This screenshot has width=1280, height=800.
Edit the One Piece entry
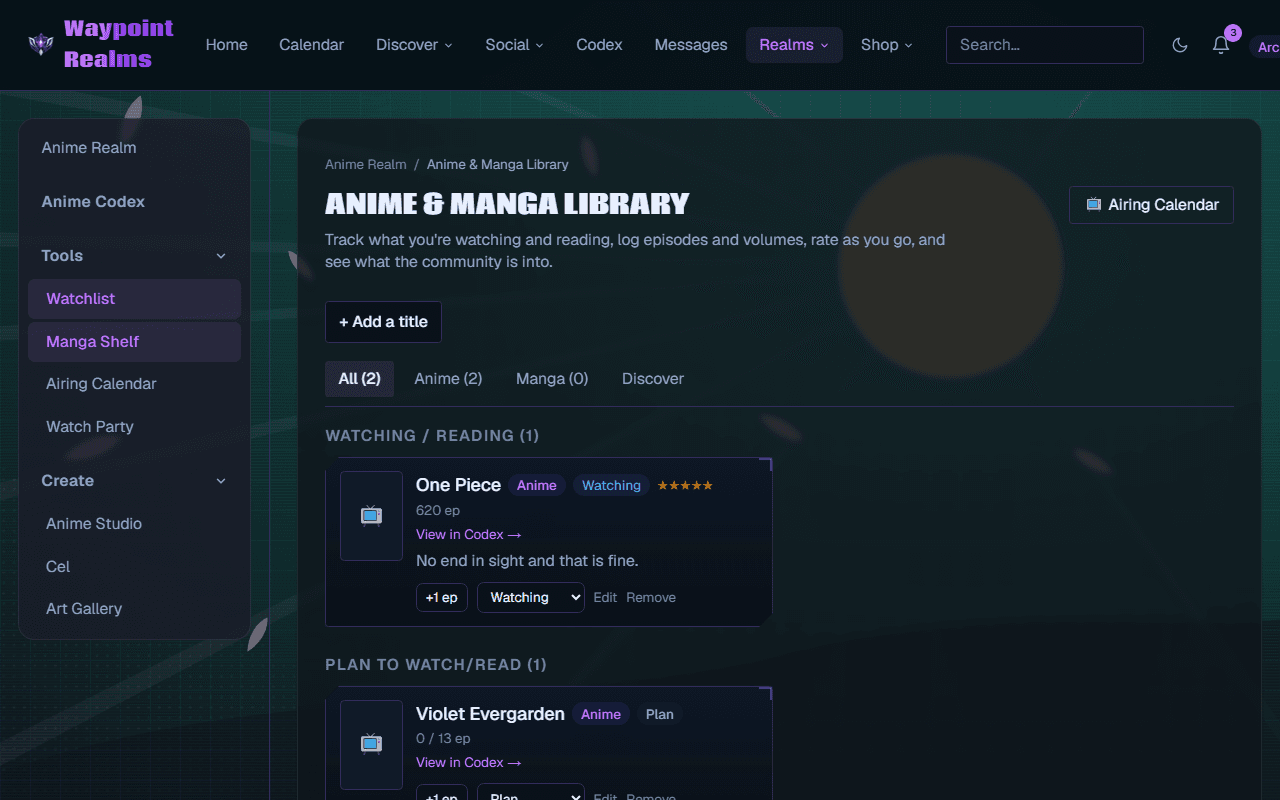tap(605, 598)
